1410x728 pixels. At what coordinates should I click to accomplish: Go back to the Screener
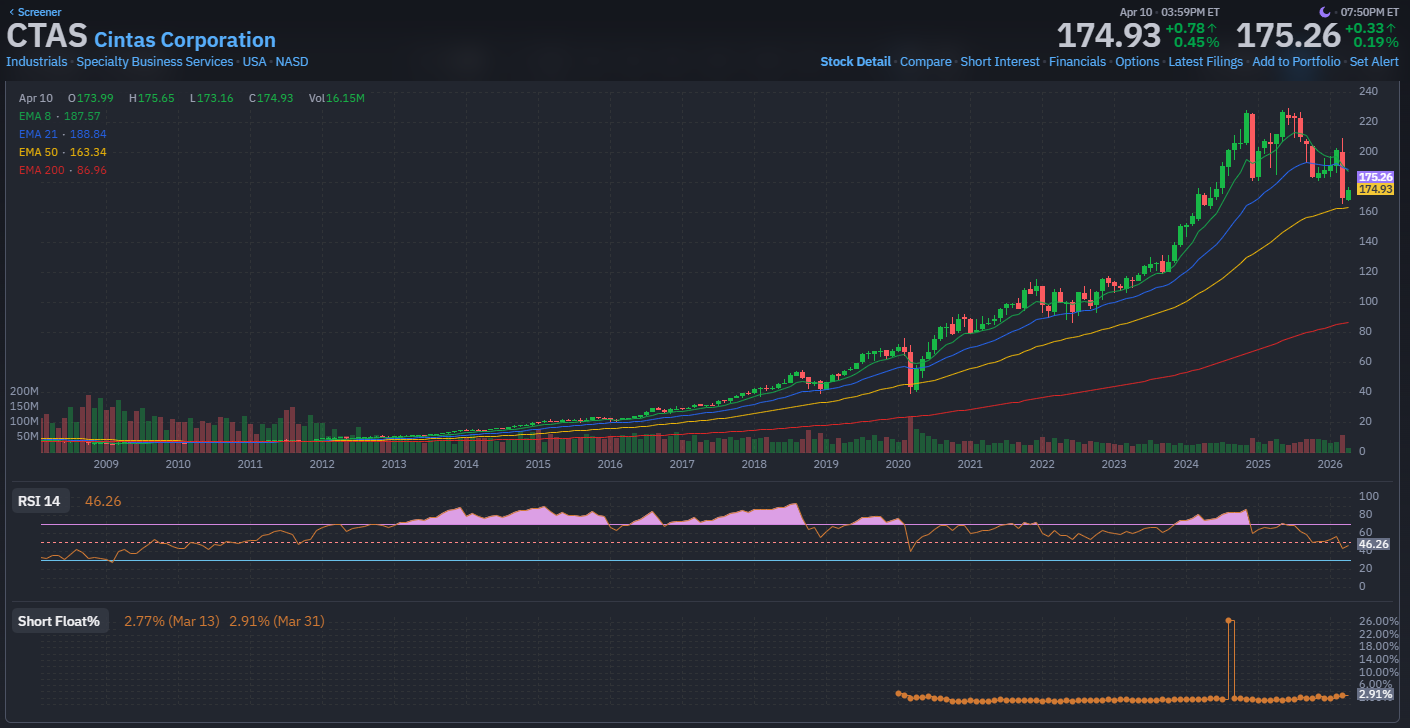coord(35,12)
